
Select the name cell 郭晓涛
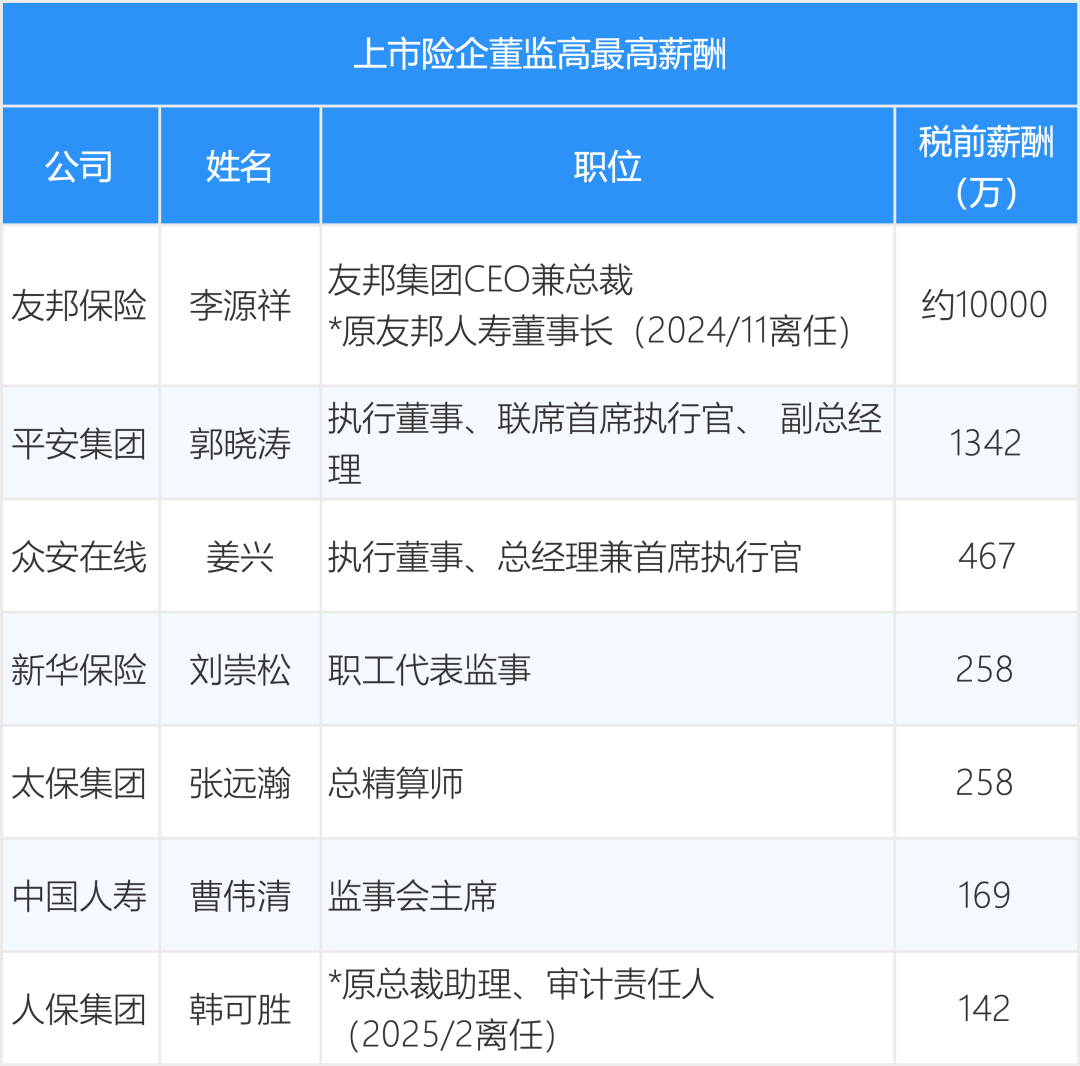[240, 443]
